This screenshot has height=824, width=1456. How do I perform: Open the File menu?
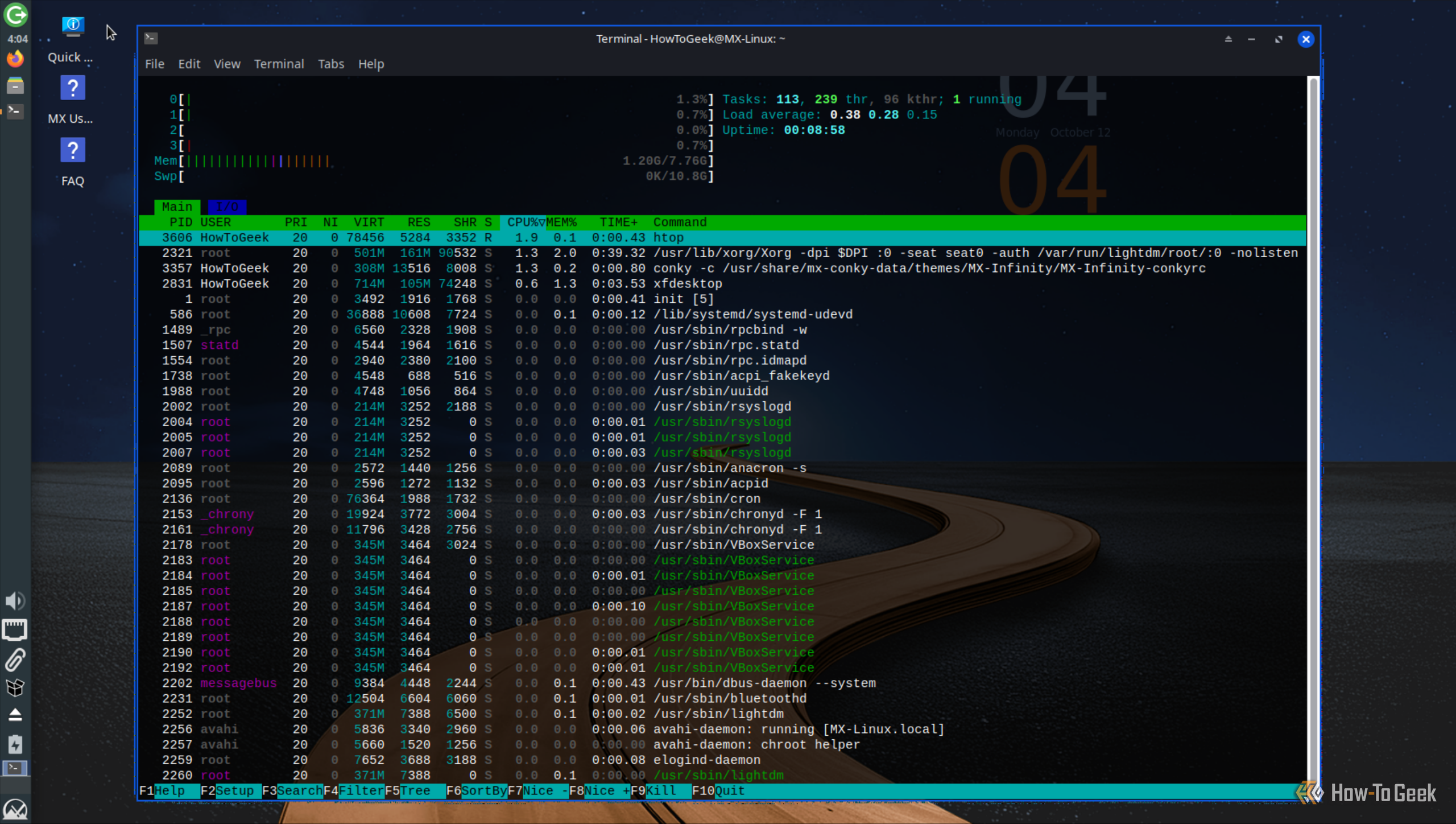(154, 64)
